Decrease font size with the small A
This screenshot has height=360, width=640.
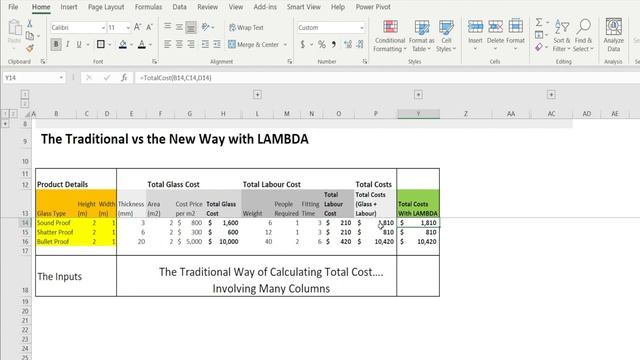pos(149,27)
